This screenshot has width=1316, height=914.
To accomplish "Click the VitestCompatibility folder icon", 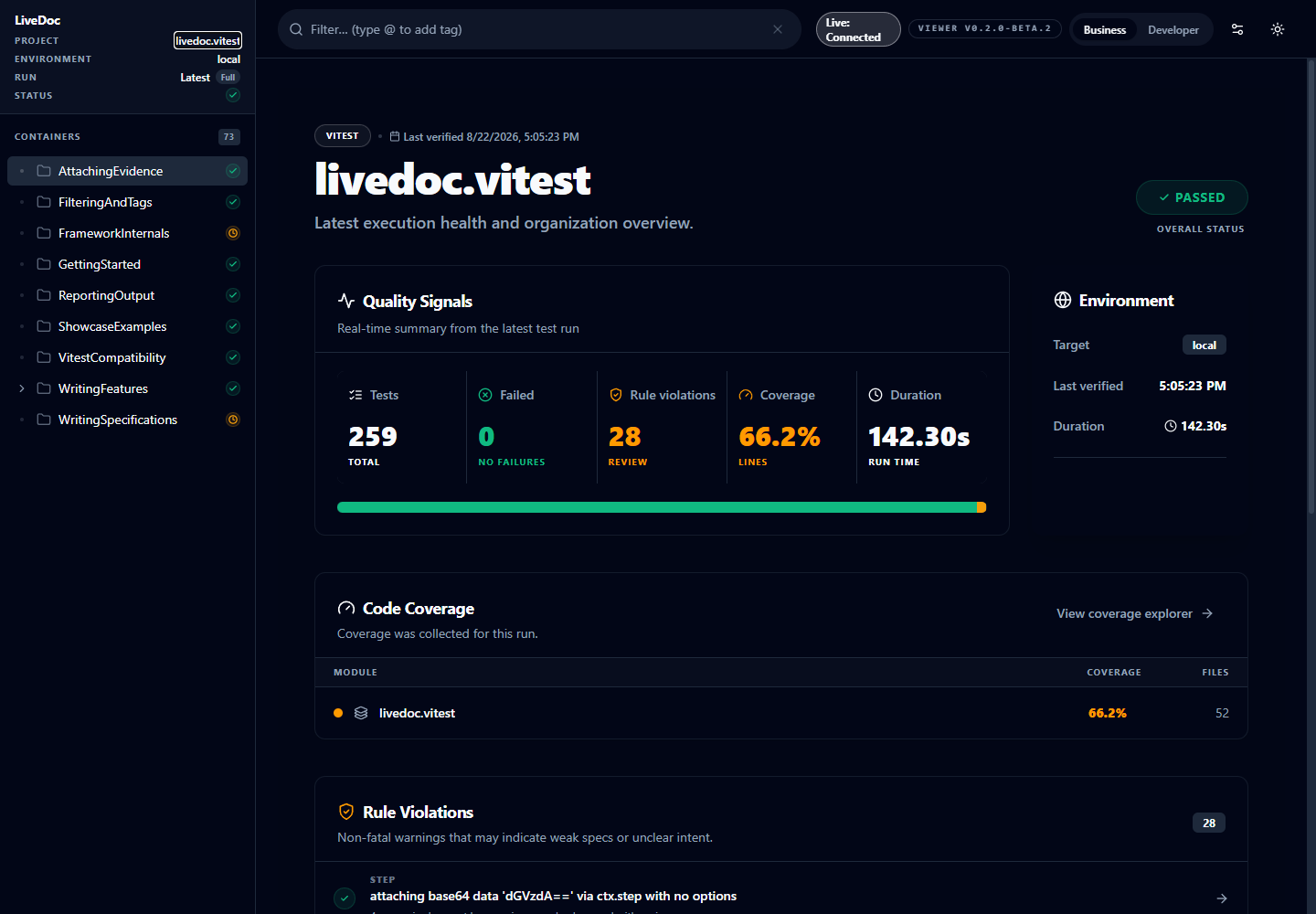I will coord(44,357).
